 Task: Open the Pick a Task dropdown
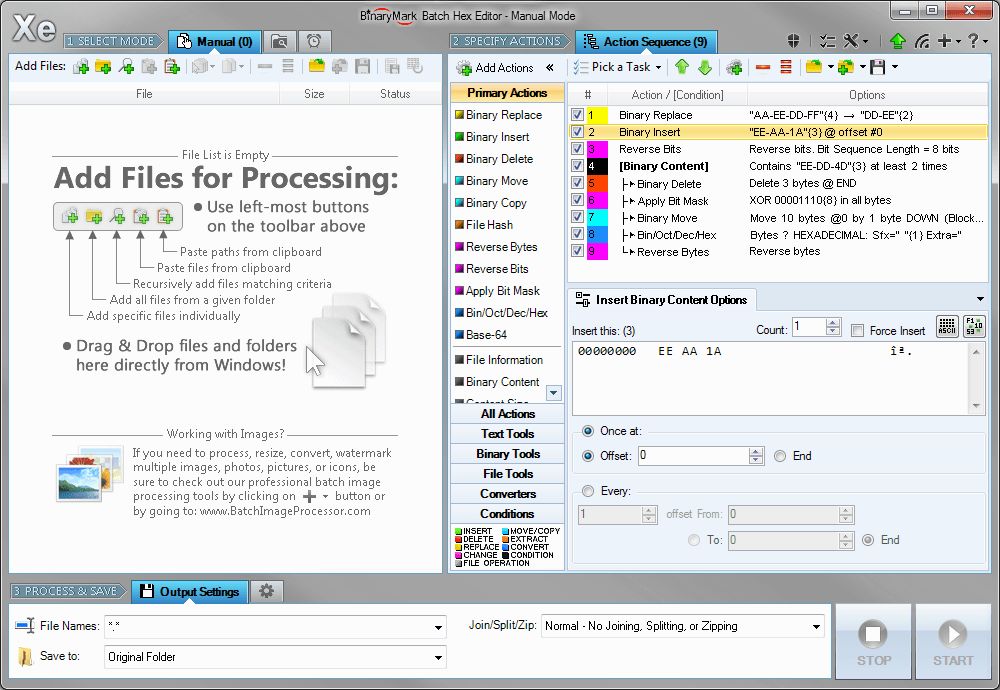(618, 67)
